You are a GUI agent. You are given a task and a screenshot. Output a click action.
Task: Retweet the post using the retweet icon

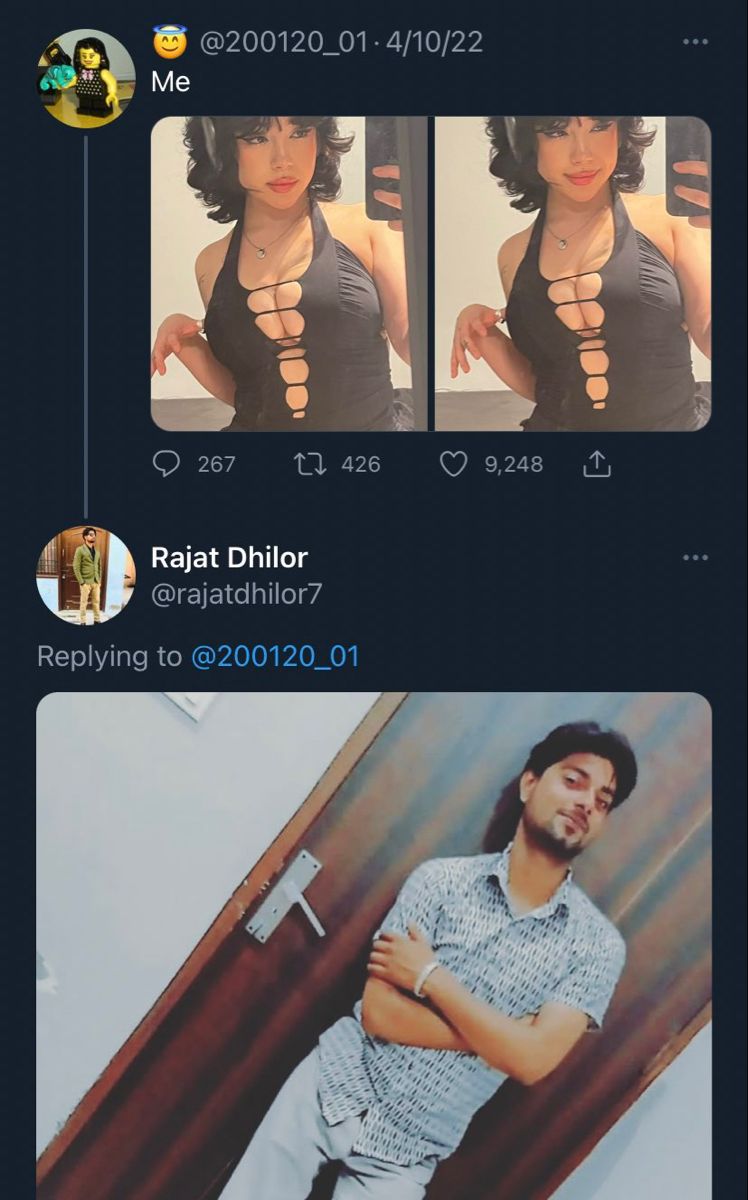click(x=310, y=464)
